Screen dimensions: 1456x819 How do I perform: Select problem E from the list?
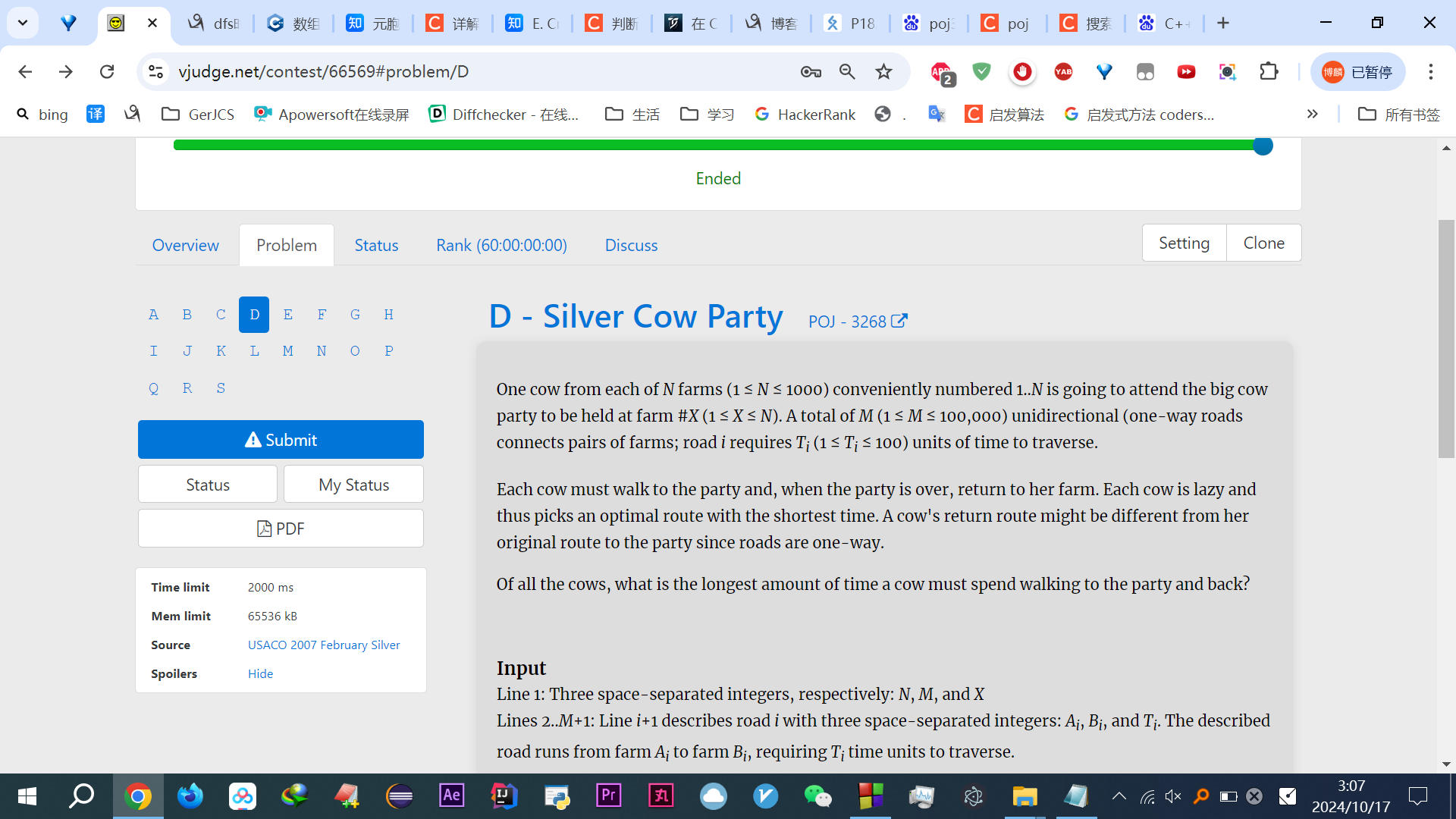(x=287, y=314)
